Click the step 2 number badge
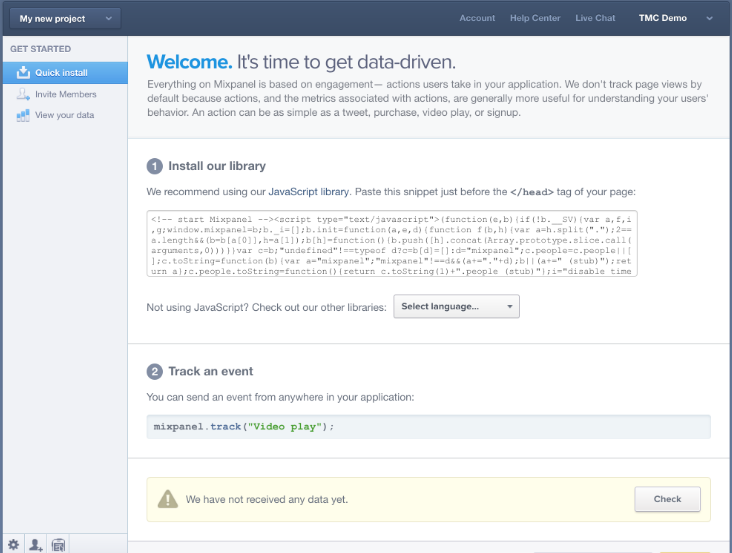 155,371
